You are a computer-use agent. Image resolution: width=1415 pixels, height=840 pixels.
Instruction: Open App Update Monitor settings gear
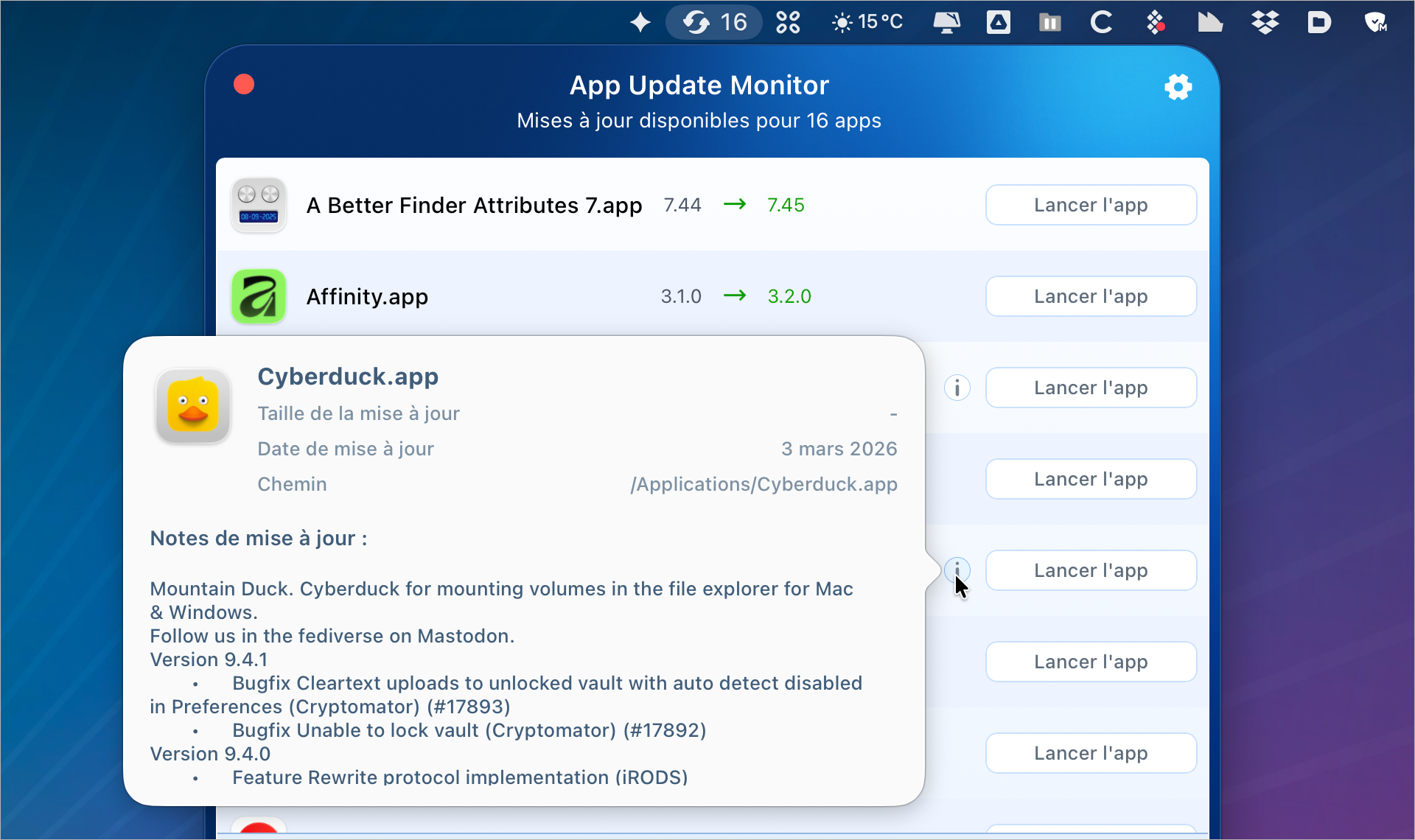coord(1178,87)
